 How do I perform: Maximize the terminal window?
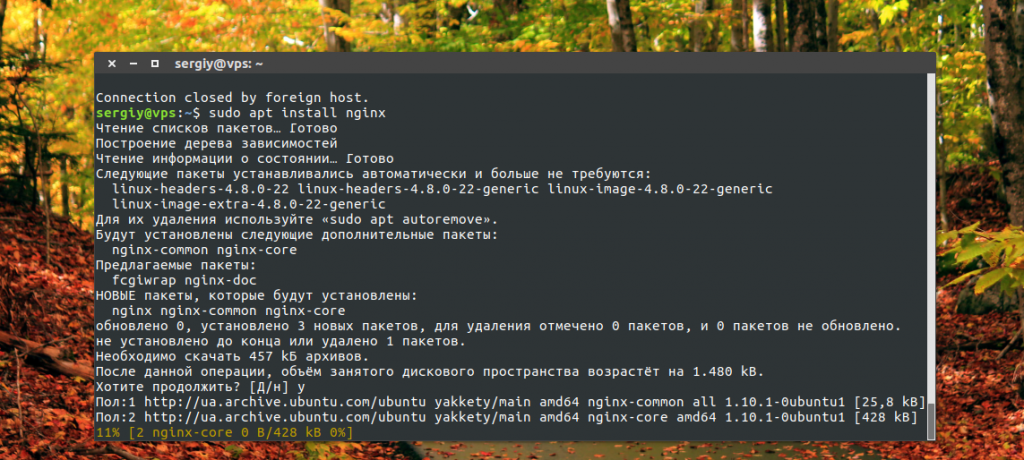154,63
